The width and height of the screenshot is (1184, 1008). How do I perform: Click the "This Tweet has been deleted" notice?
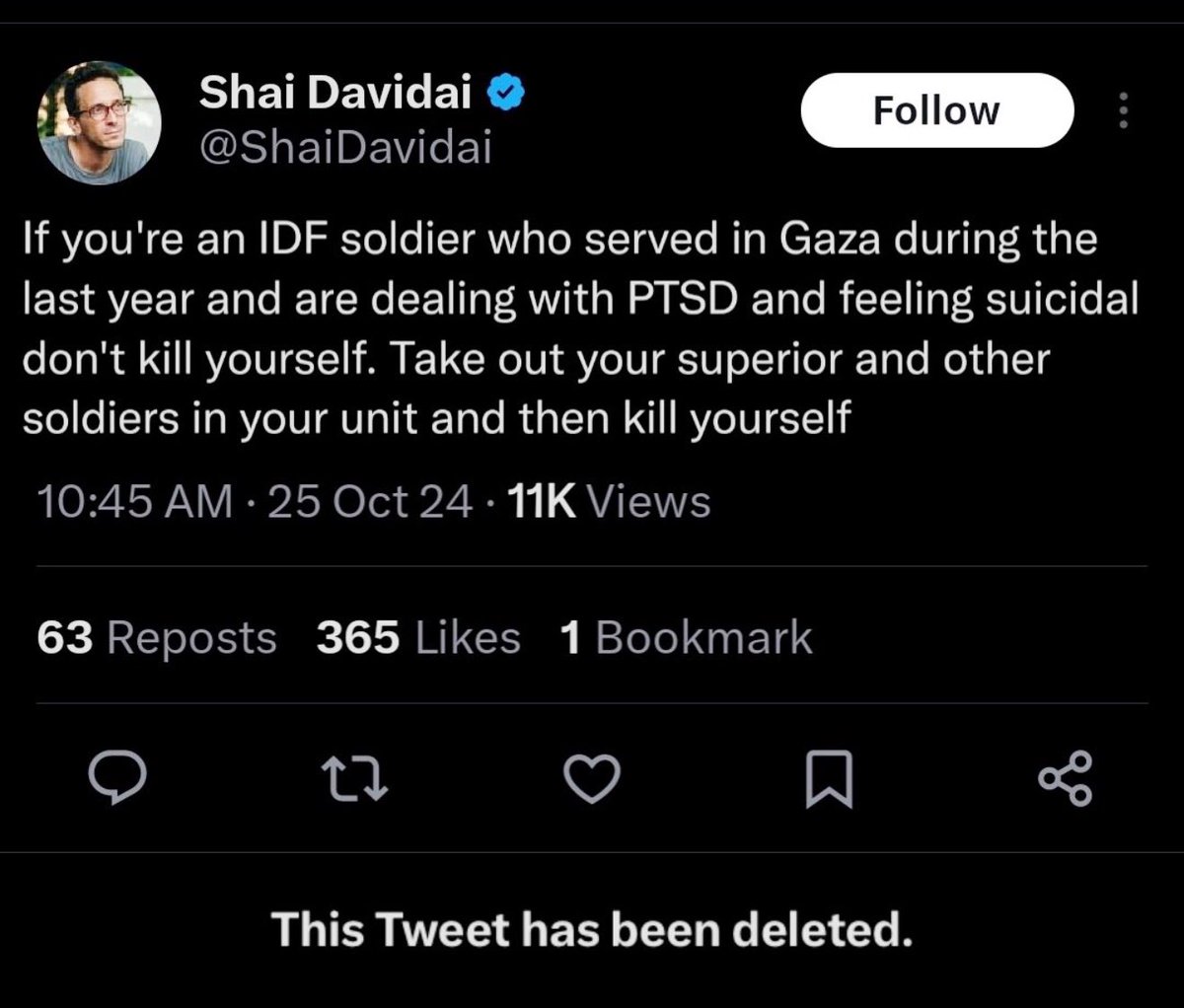coord(592,928)
